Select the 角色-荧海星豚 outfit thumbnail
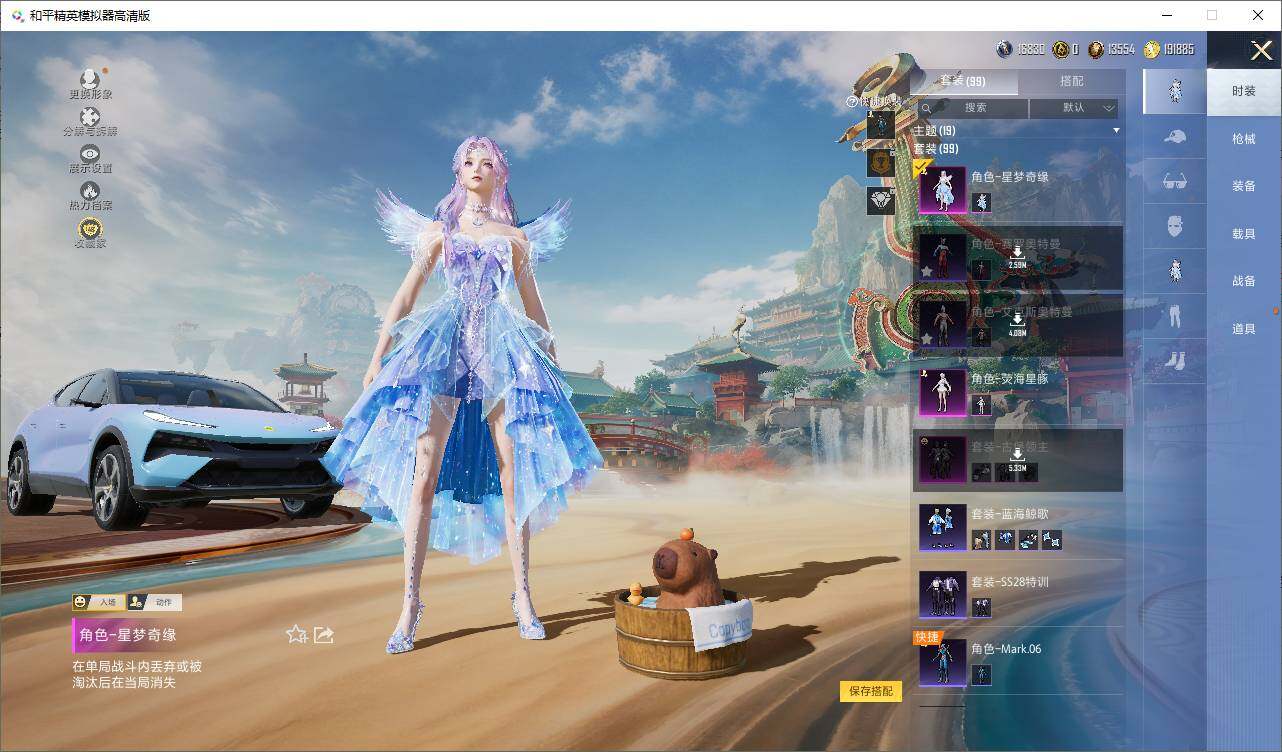This screenshot has width=1282, height=752. (x=942, y=392)
